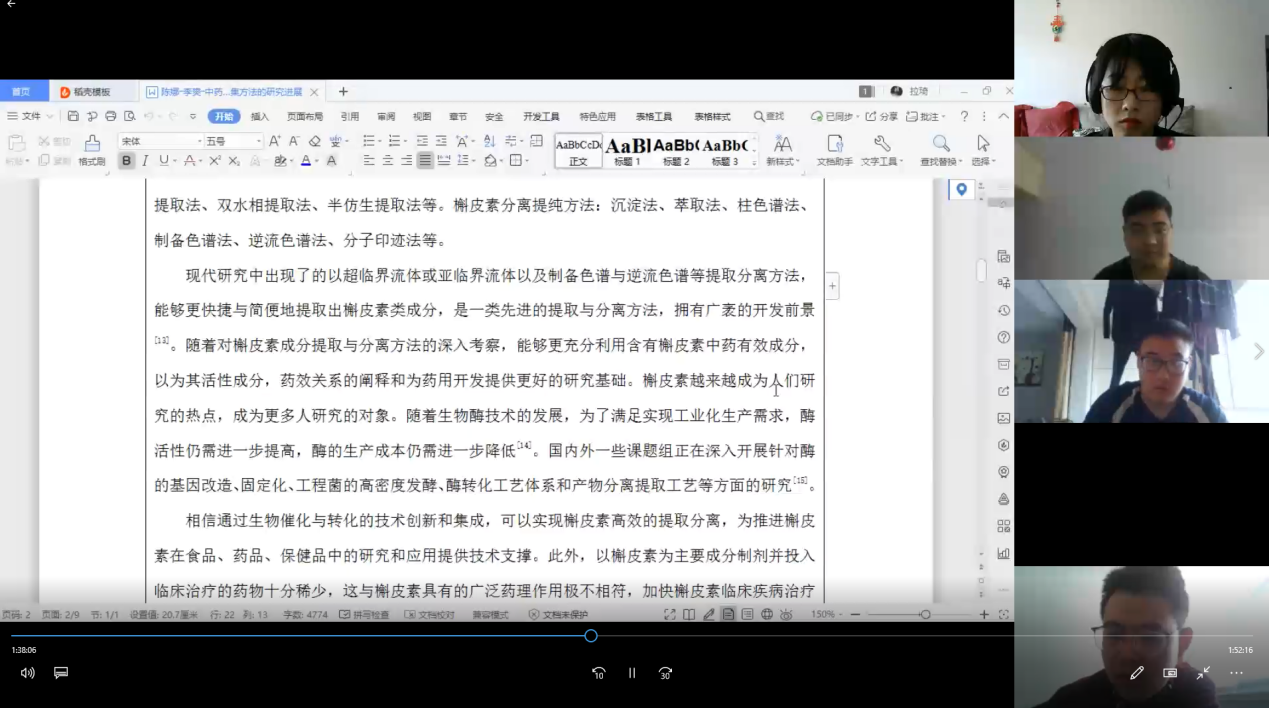Toggle italic text formatting
Viewport: 1269px width, 708px height.
coord(145,161)
